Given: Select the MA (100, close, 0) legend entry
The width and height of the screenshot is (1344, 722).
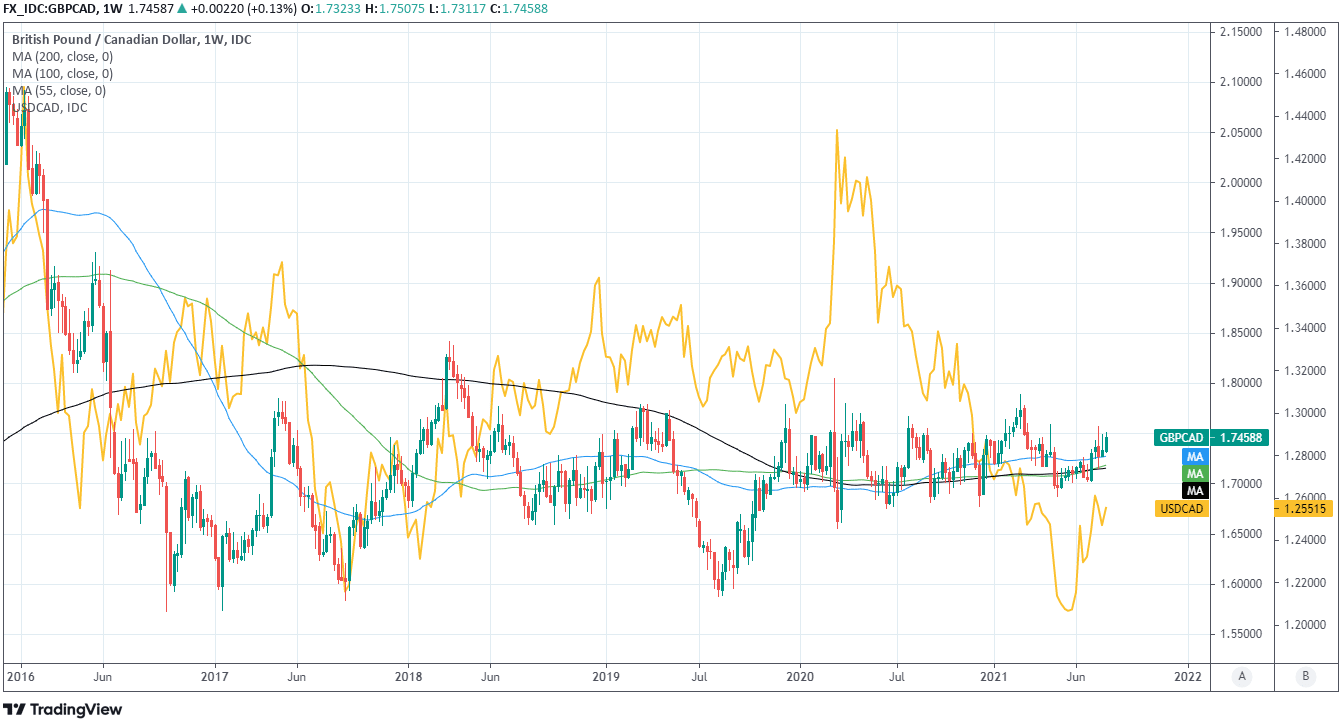Looking at the screenshot, I should pos(62,74).
